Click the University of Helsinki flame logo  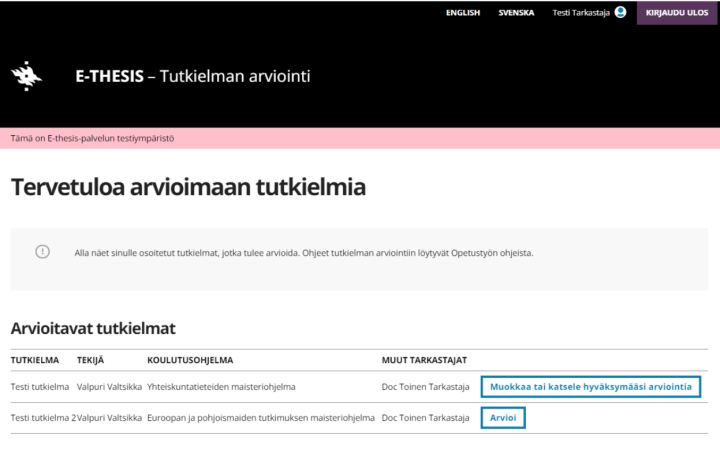(x=27, y=76)
